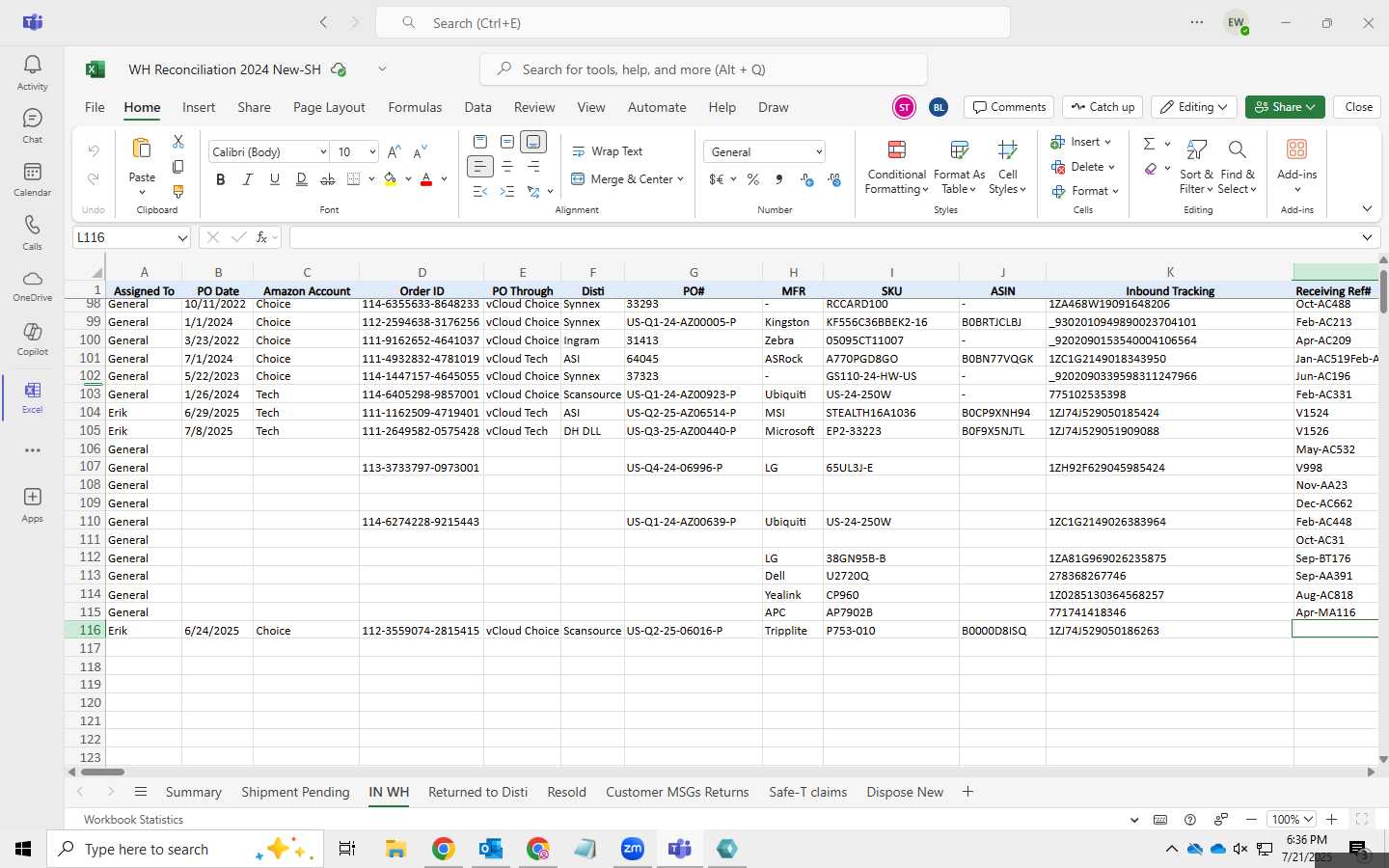Increase font size with Grow Font icon
This screenshot has height=868, width=1389.
pyautogui.click(x=394, y=151)
